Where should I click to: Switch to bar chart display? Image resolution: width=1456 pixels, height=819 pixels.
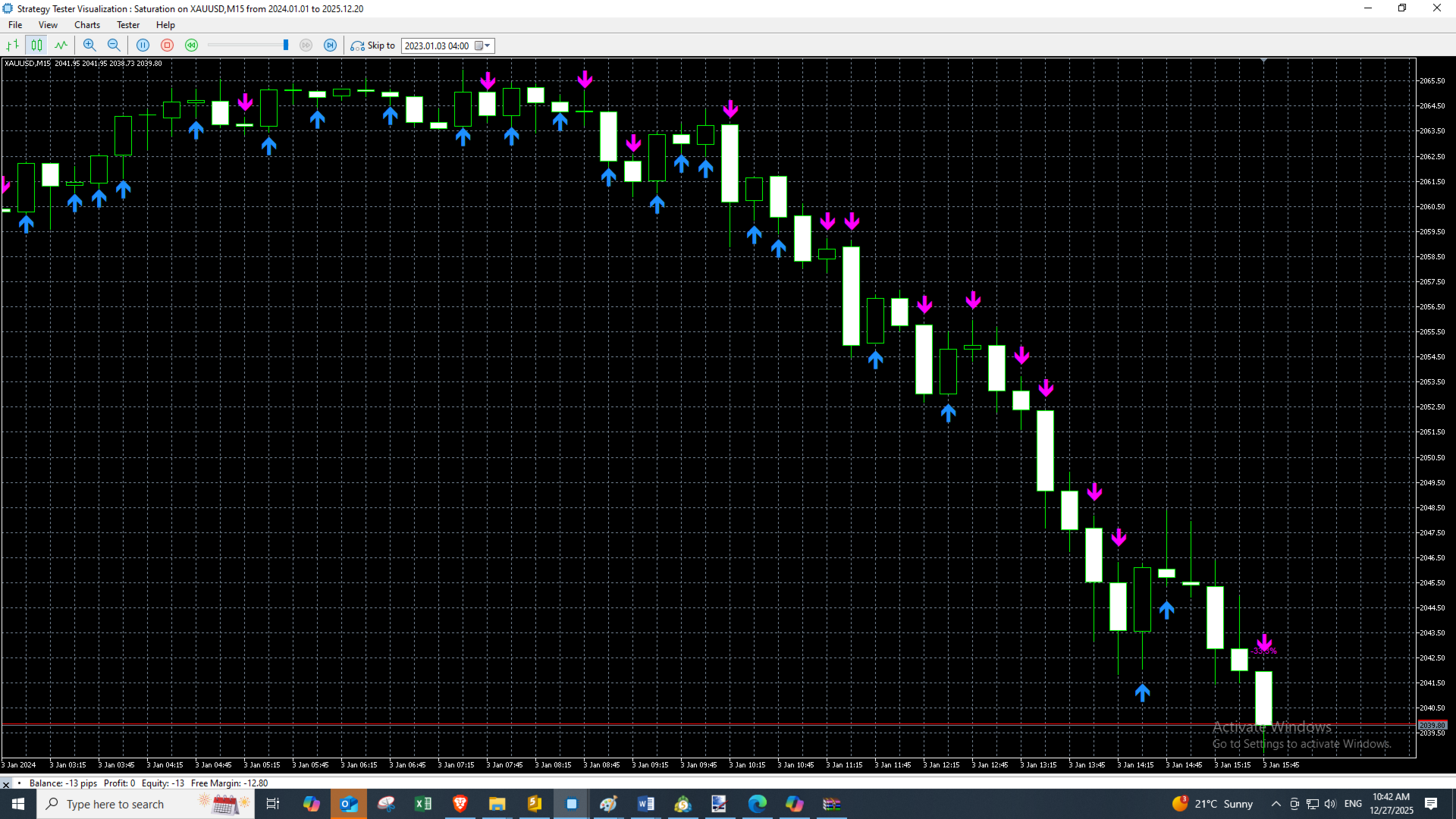pos(13,45)
